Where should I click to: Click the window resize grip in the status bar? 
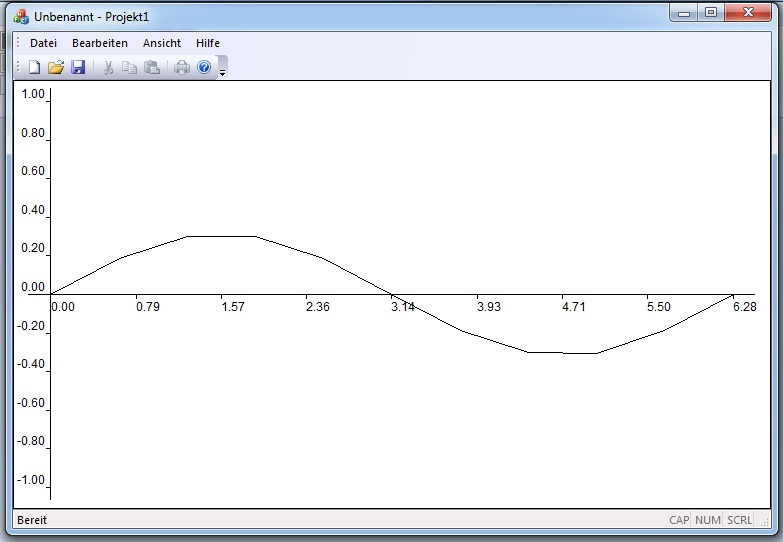click(765, 522)
